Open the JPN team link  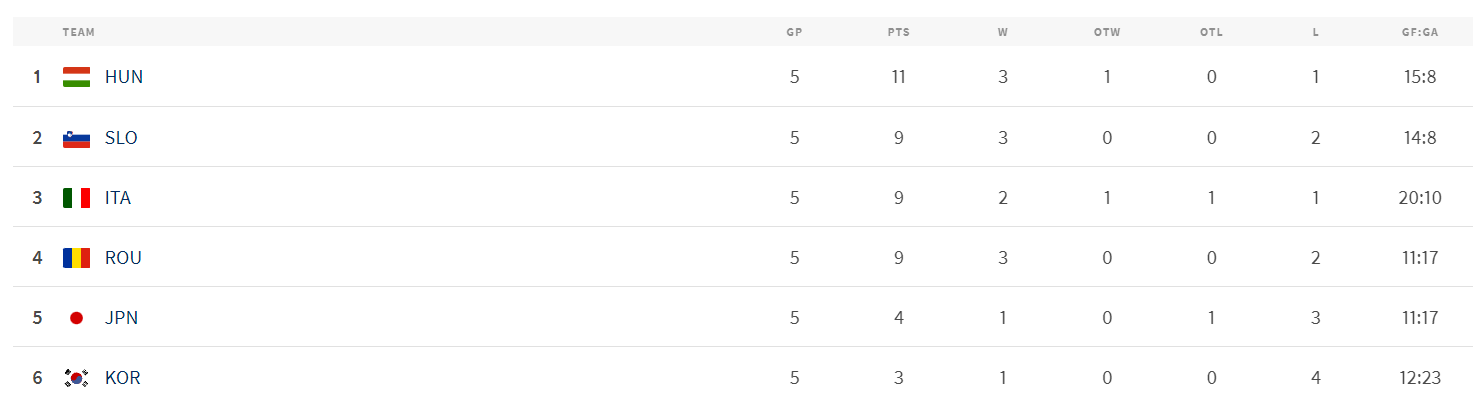(121, 318)
